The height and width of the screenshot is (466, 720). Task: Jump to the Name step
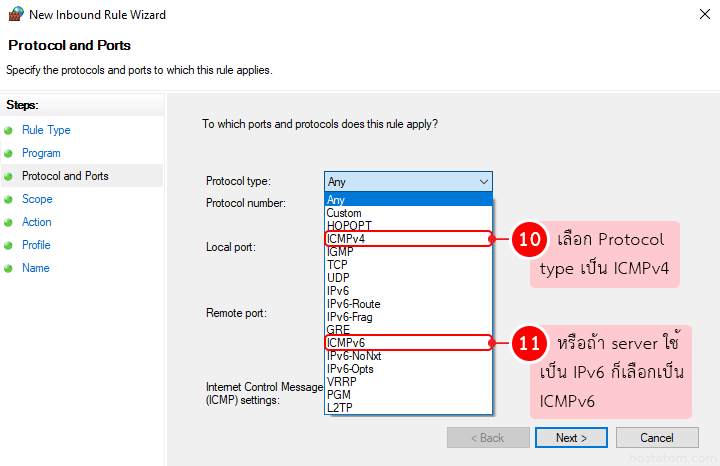[x=36, y=268]
